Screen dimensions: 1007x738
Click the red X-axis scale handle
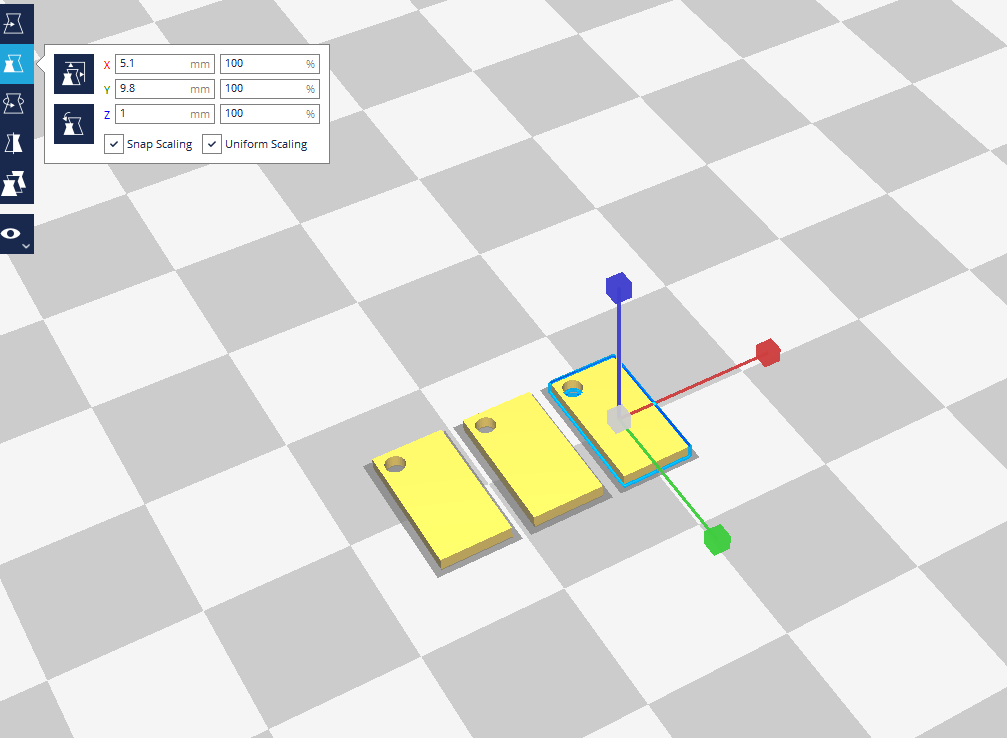768,353
